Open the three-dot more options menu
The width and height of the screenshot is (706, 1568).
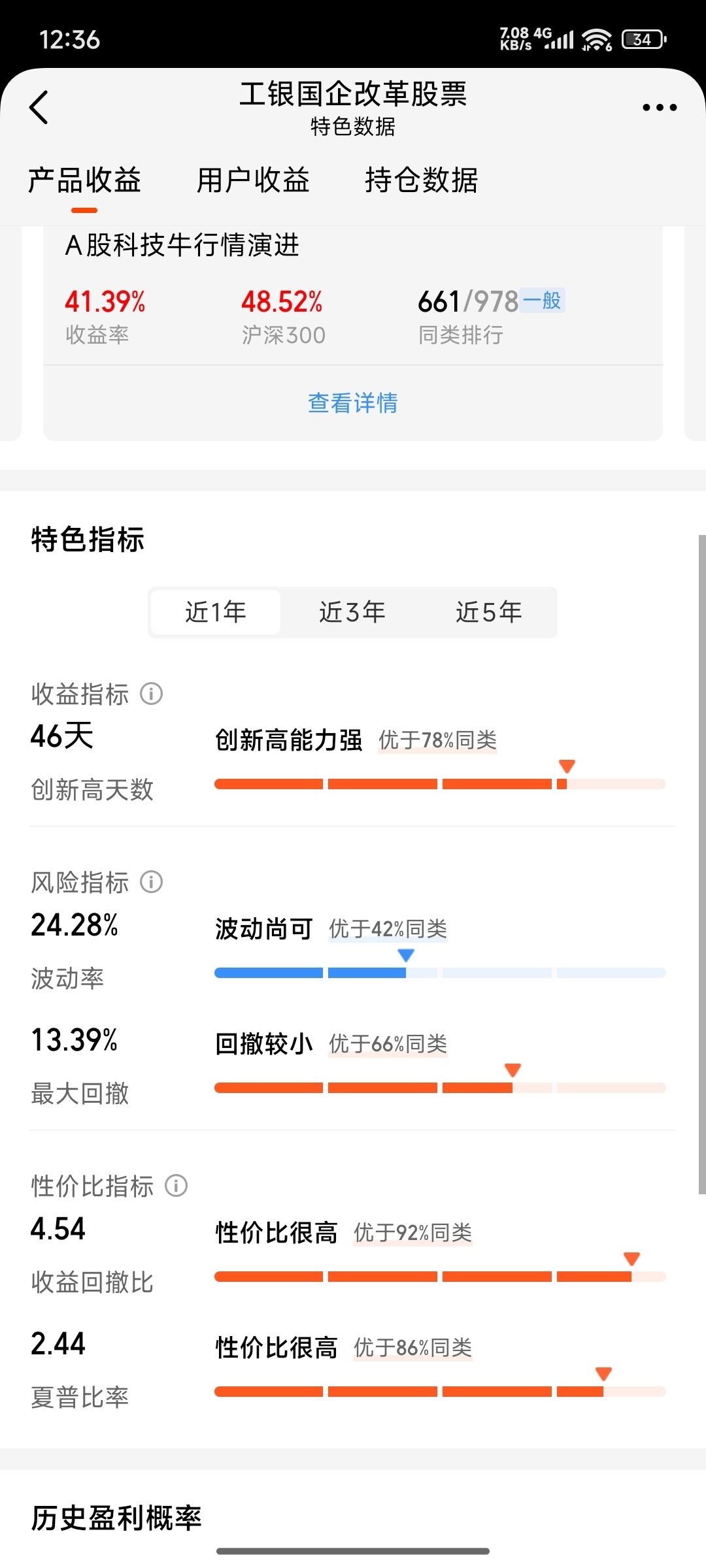pos(659,108)
